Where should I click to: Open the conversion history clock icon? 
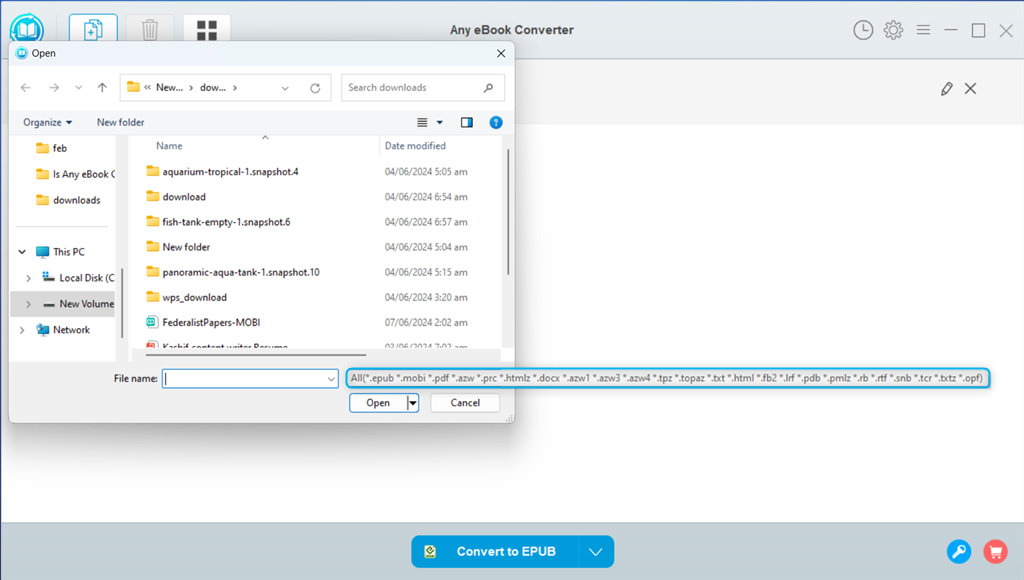click(x=863, y=30)
